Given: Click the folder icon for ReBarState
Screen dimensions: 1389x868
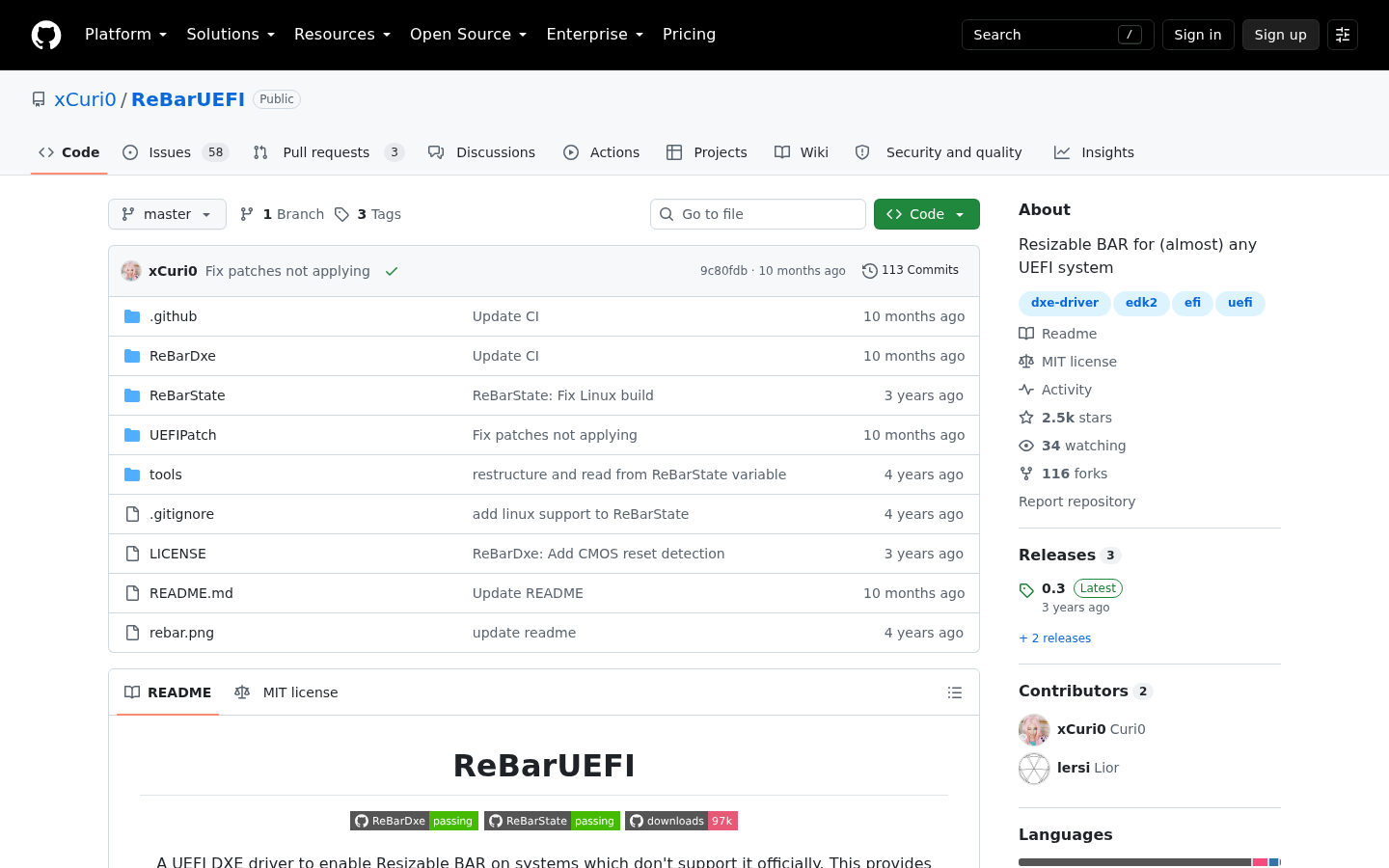Looking at the screenshot, I should pos(132,395).
